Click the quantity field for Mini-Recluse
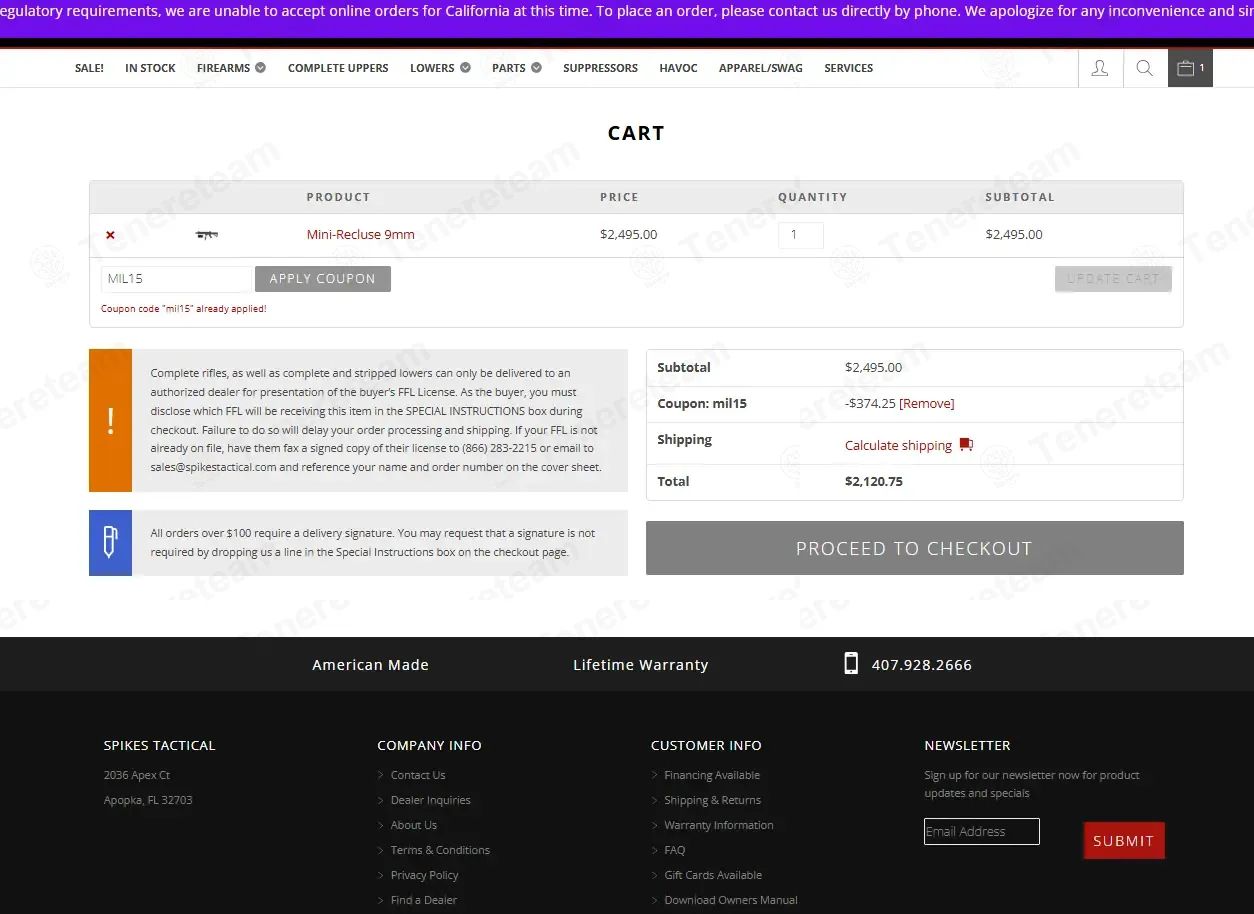 tap(801, 235)
